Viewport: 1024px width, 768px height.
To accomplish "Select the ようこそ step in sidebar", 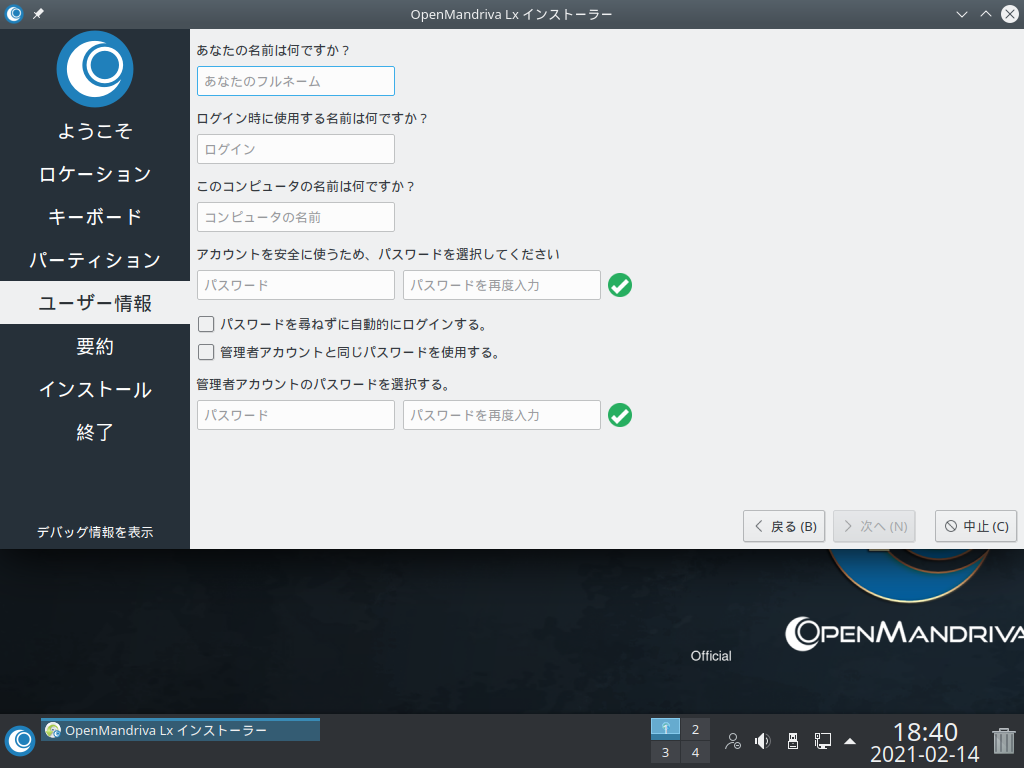I will click(x=95, y=131).
